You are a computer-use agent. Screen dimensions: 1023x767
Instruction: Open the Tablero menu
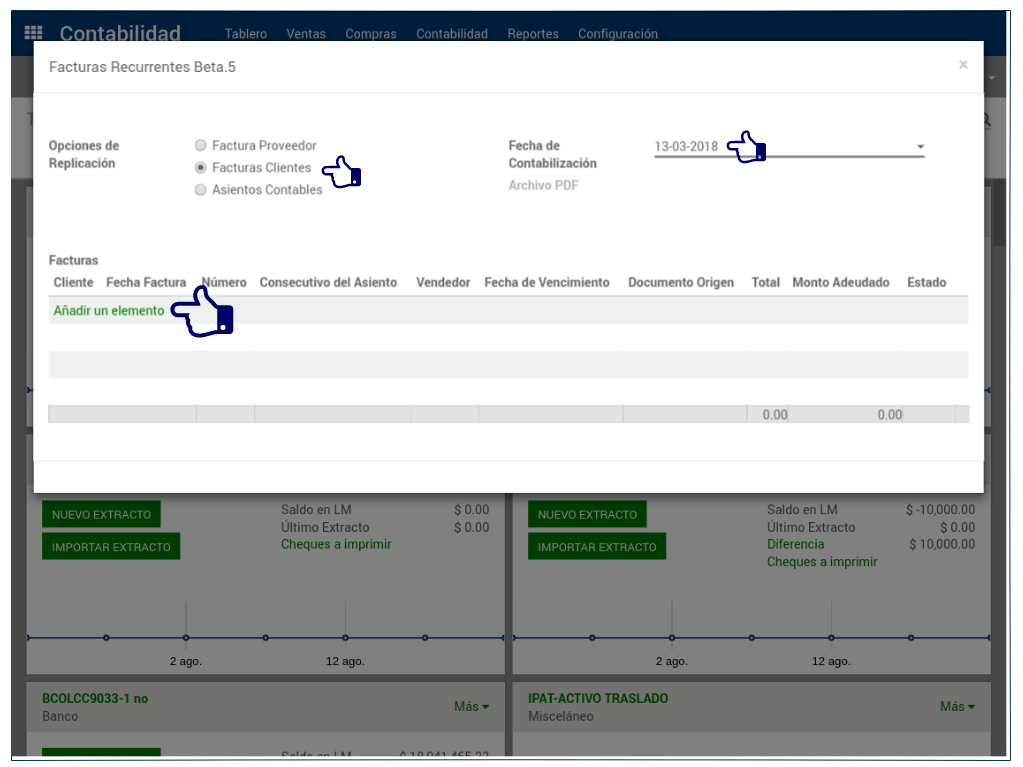pos(246,34)
